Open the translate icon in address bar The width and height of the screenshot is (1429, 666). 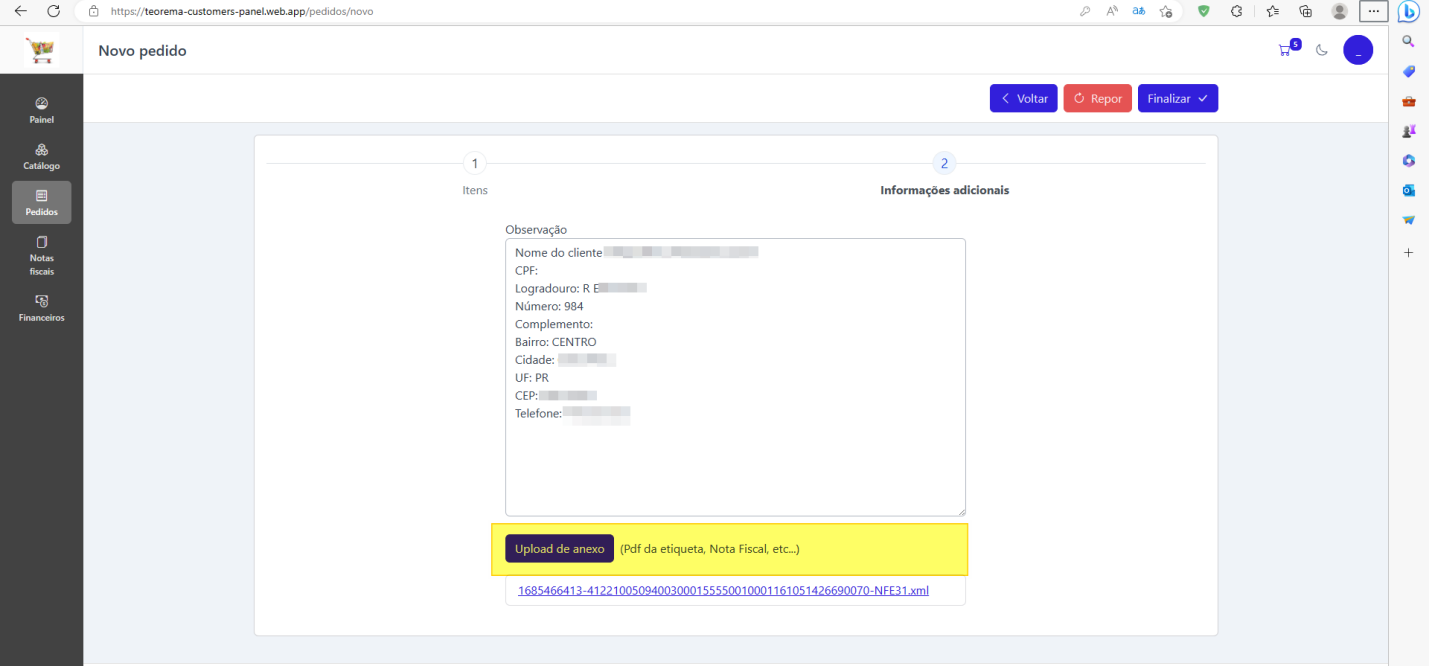[1139, 11]
